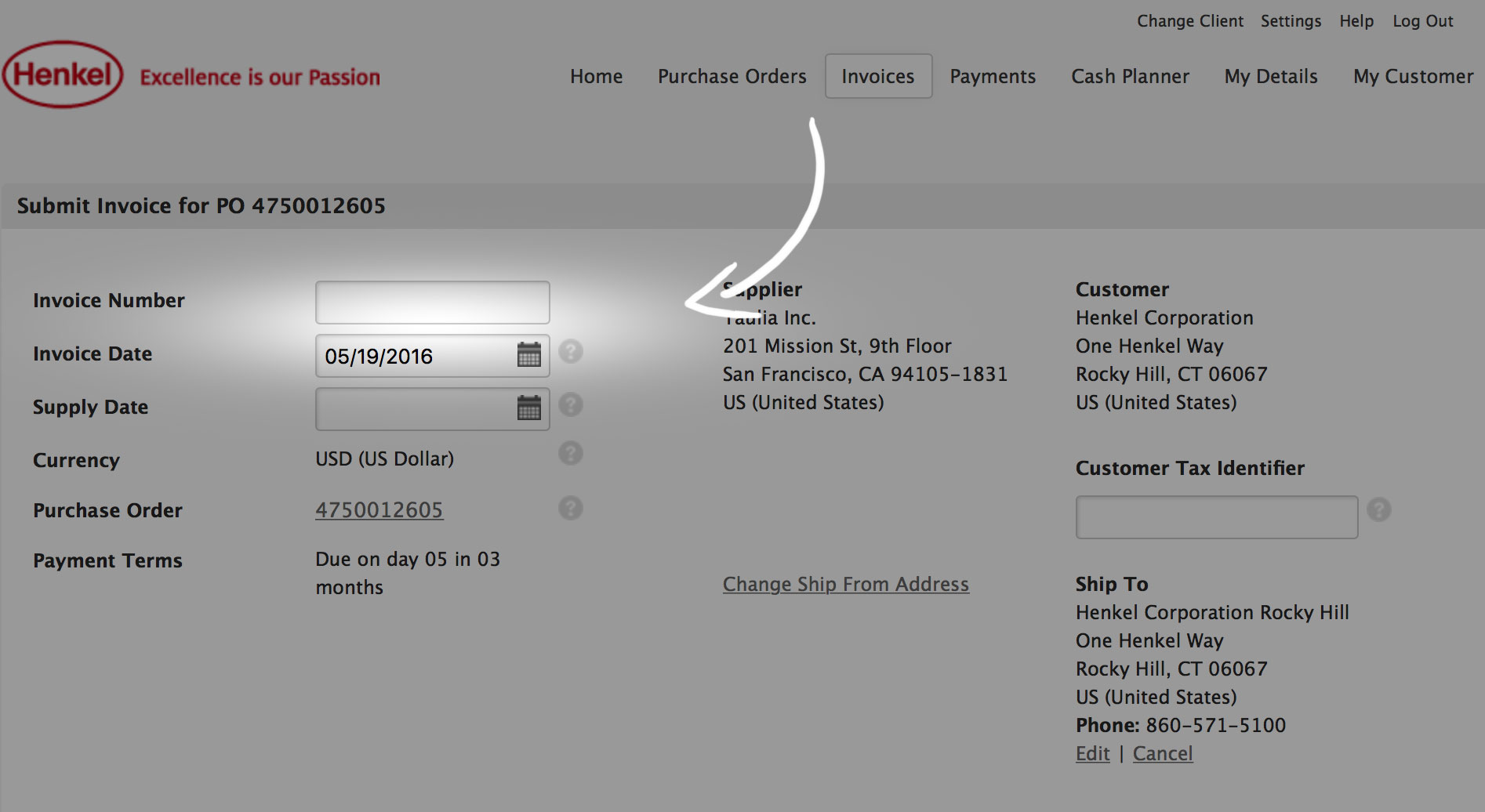
Task: Click 'San Francisco, CA 94105-1831' text
Action: (866, 374)
